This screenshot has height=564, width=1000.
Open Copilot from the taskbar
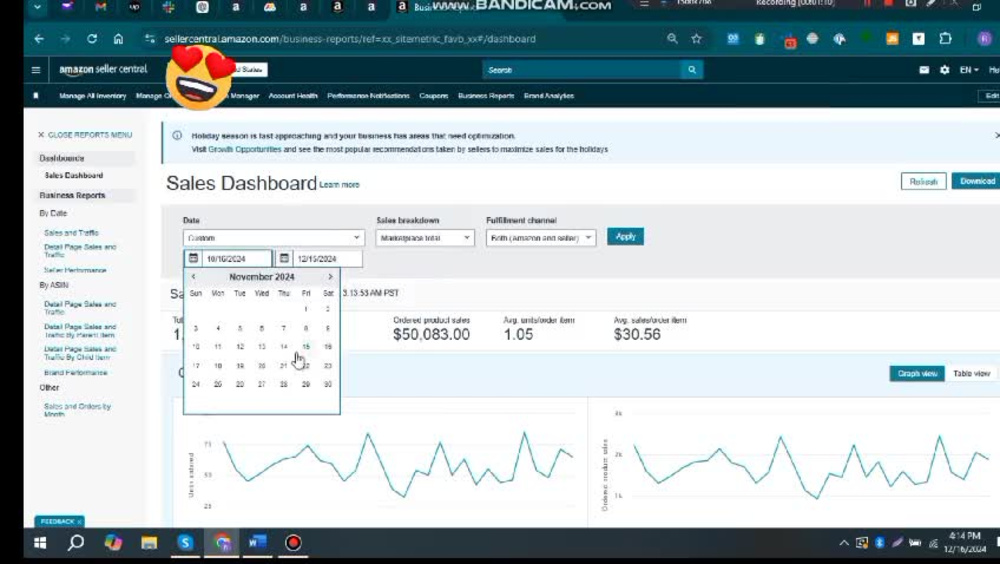(113, 542)
